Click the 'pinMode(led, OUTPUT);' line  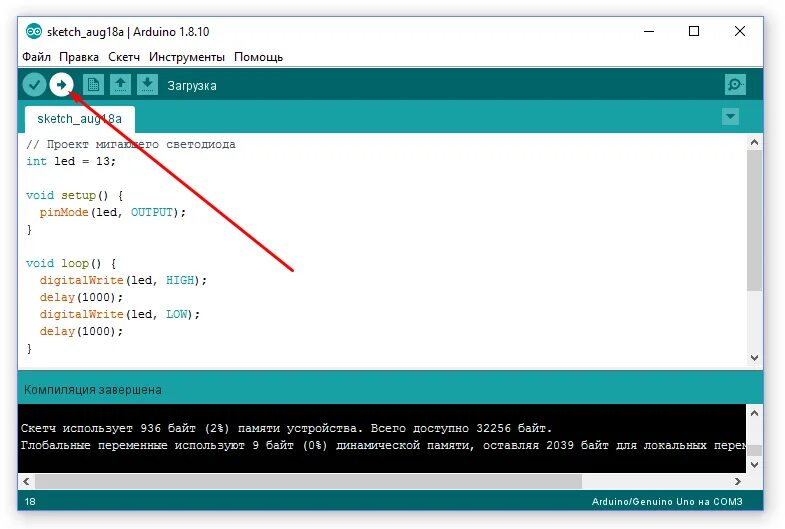(113, 212)
